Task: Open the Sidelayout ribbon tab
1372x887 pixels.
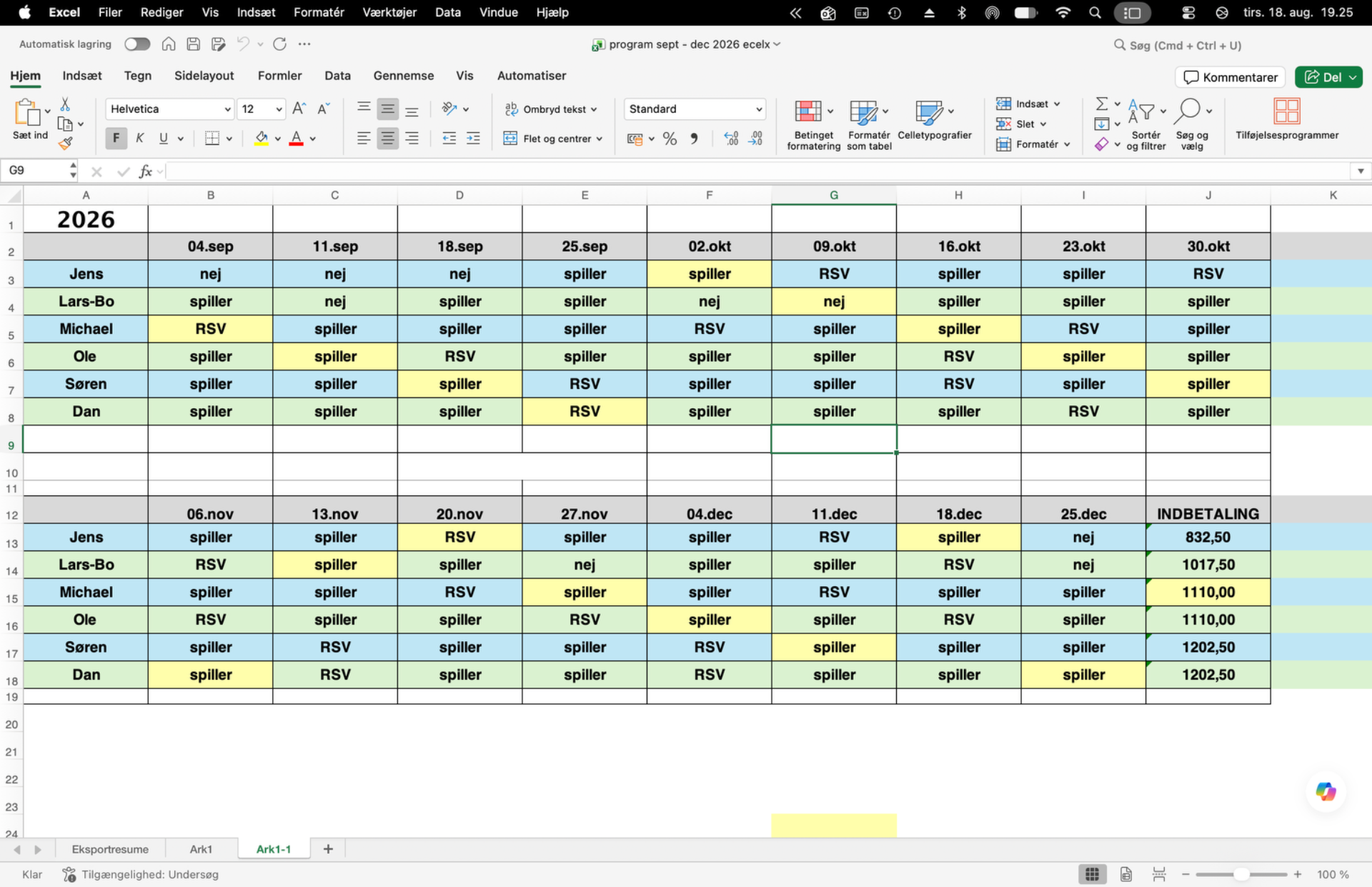Action: (204, 76)
